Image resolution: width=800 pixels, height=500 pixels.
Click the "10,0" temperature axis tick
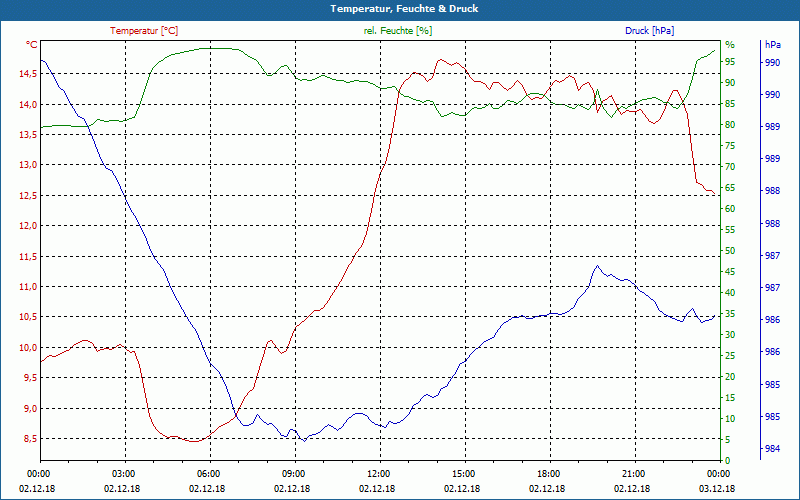pyautogui.click(x=28, y=348)
